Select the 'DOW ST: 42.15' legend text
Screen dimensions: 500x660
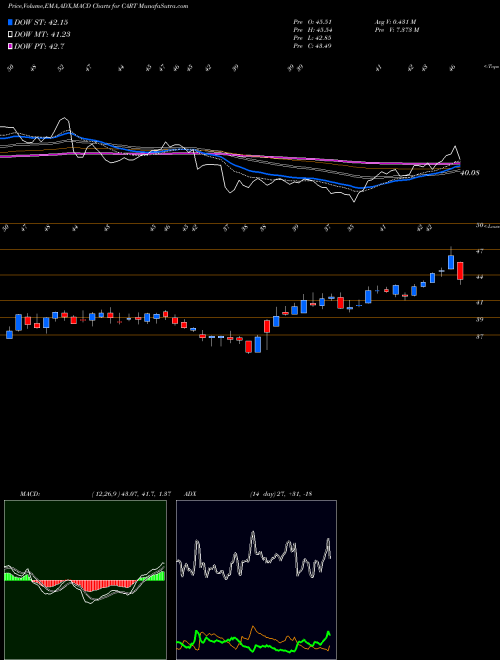(x=41, y=23)
